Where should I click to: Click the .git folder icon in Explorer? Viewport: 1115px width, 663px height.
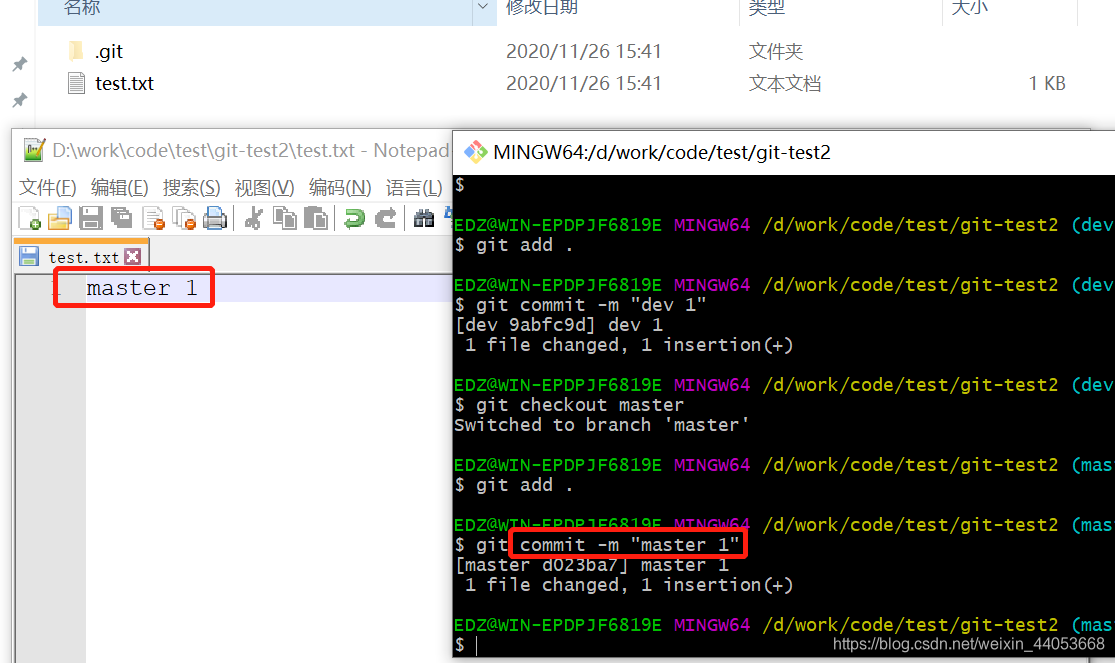(x=76, y=51)
